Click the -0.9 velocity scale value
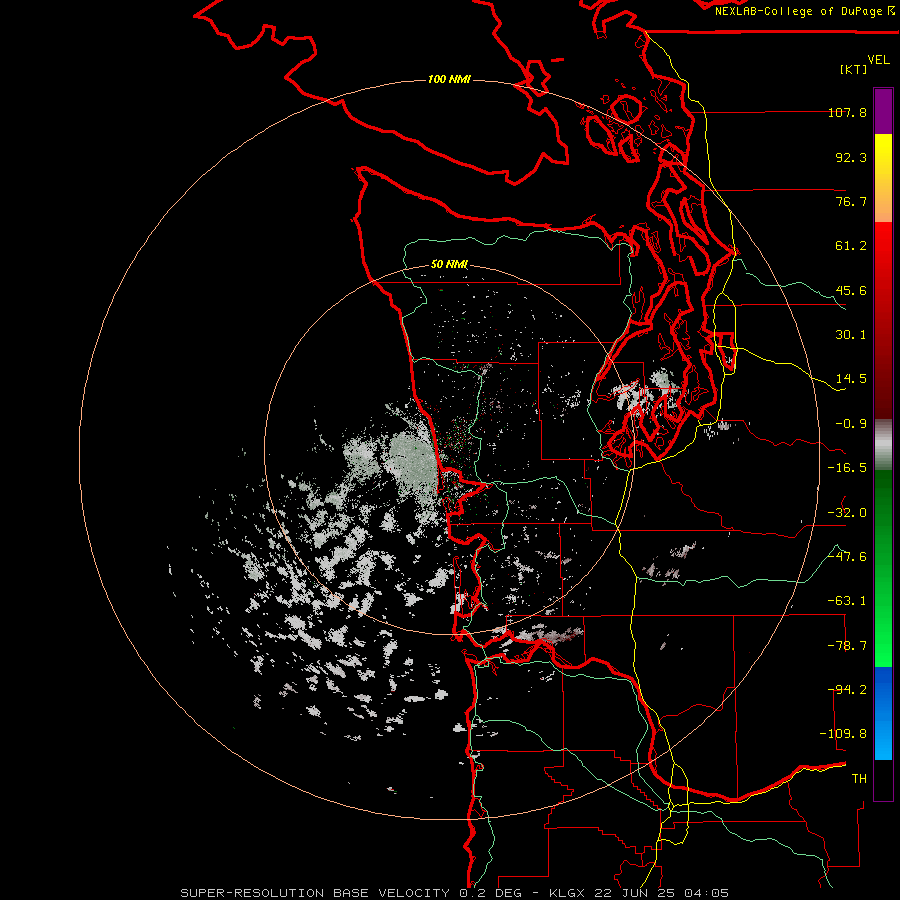The height and width of the screenshot is (900, 900). pyautogui.click(x=851, y=424)
